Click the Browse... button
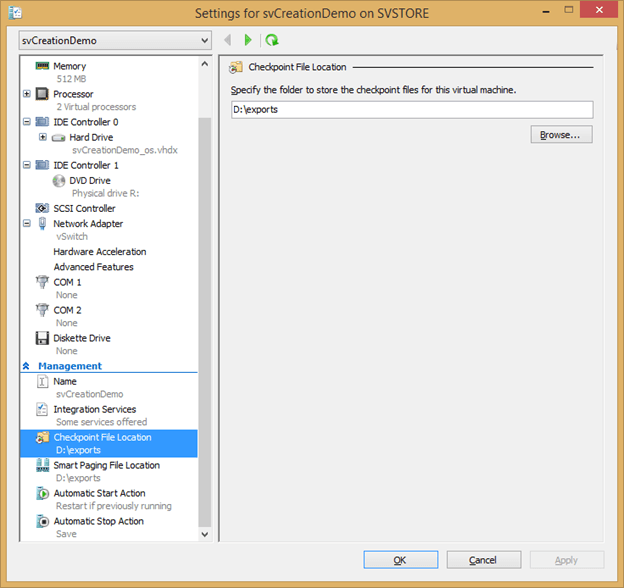This screenshot has width=624, height=588. point(561,134)
